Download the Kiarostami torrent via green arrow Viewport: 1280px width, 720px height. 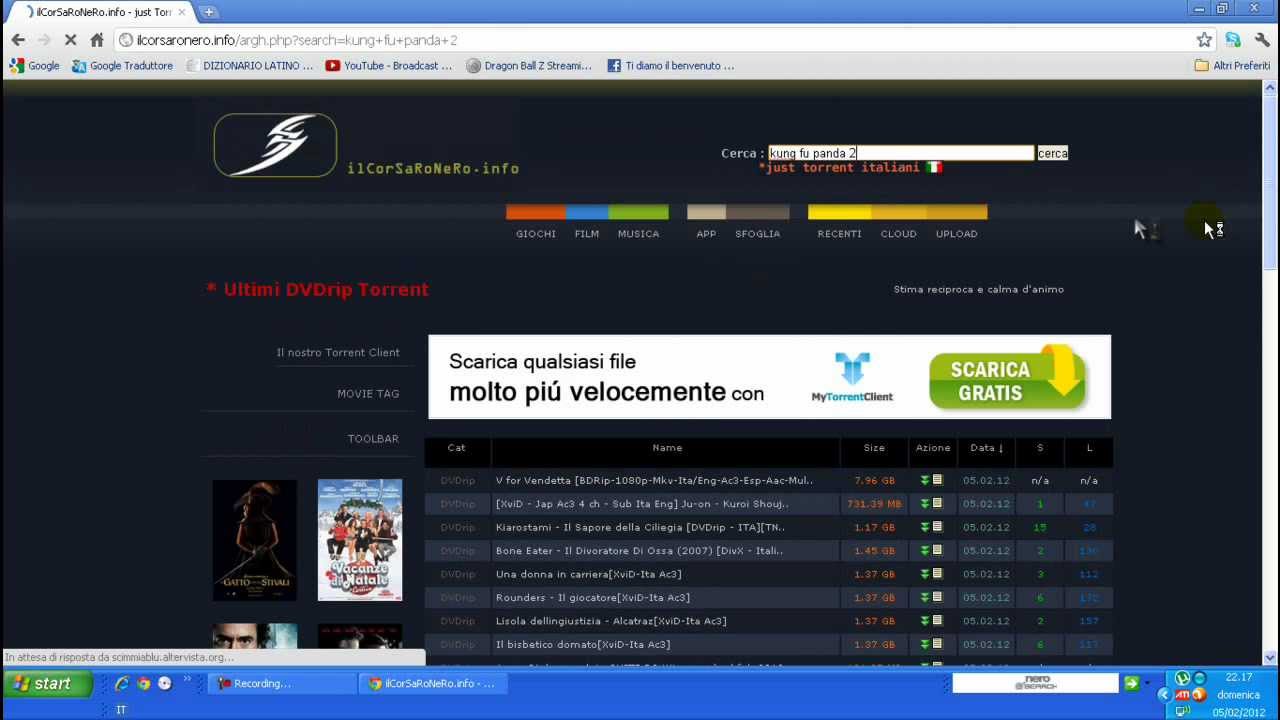point(925,527)
